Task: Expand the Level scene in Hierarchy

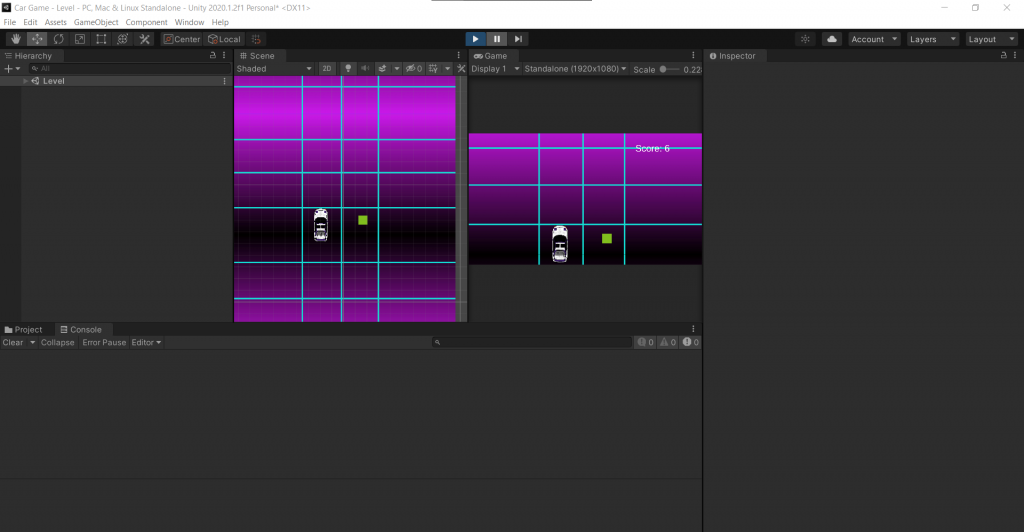Action: [25, 81]
